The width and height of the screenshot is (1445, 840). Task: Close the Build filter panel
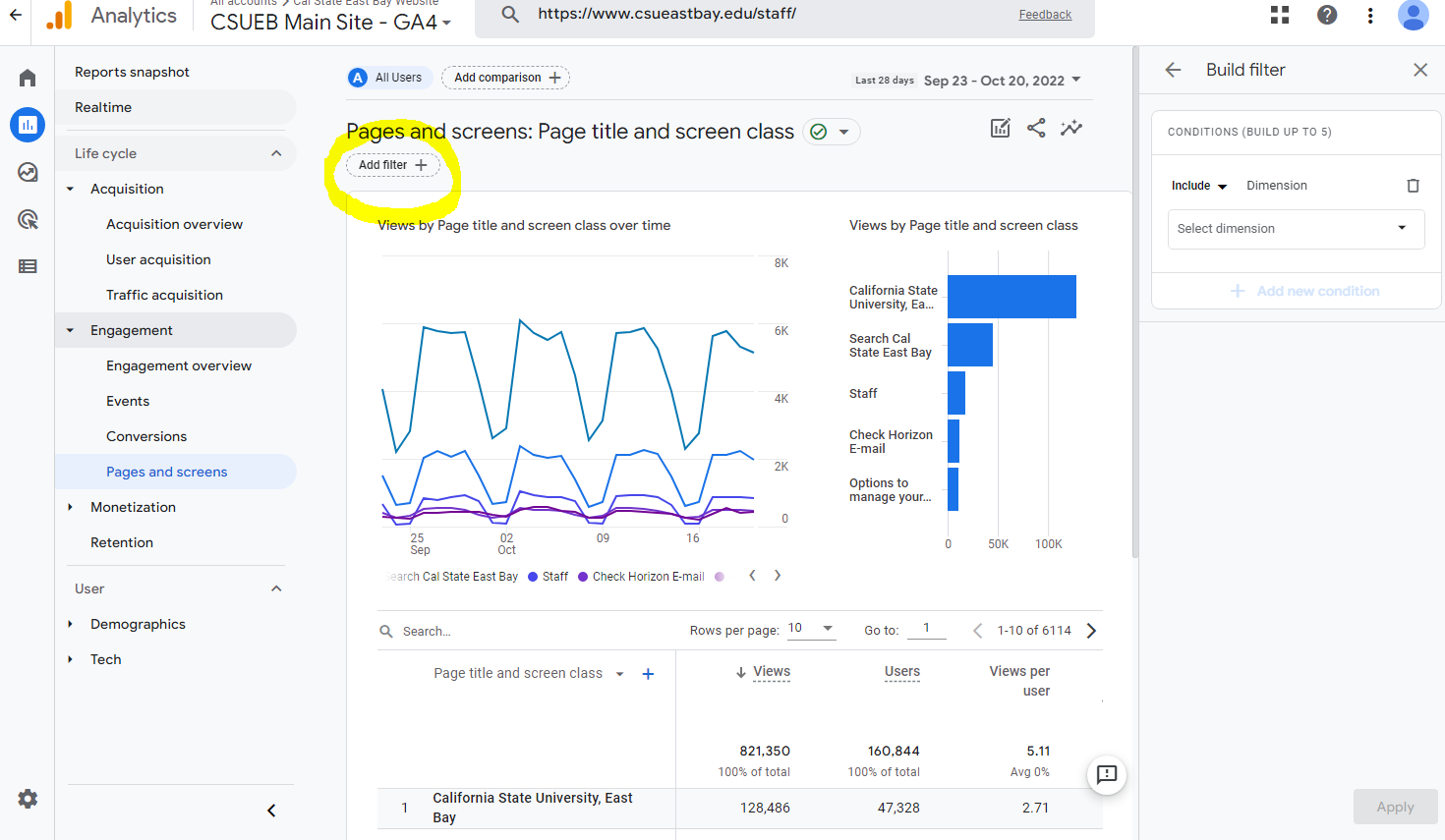coord(1420,70)
